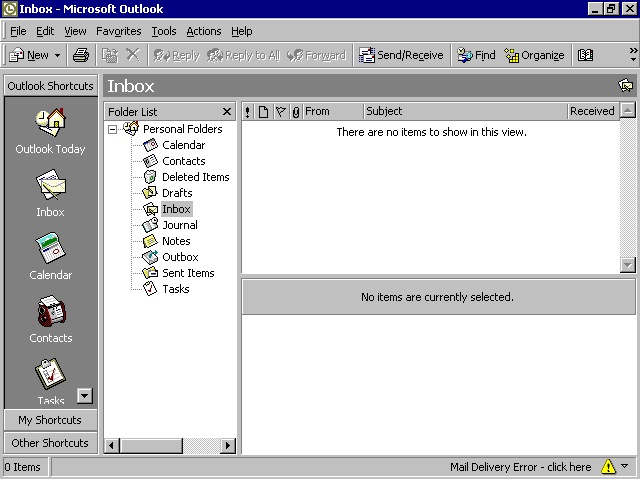Click the Inbox folder icon in banner
This screenshot has width=640, height=480.
[625, 86]
